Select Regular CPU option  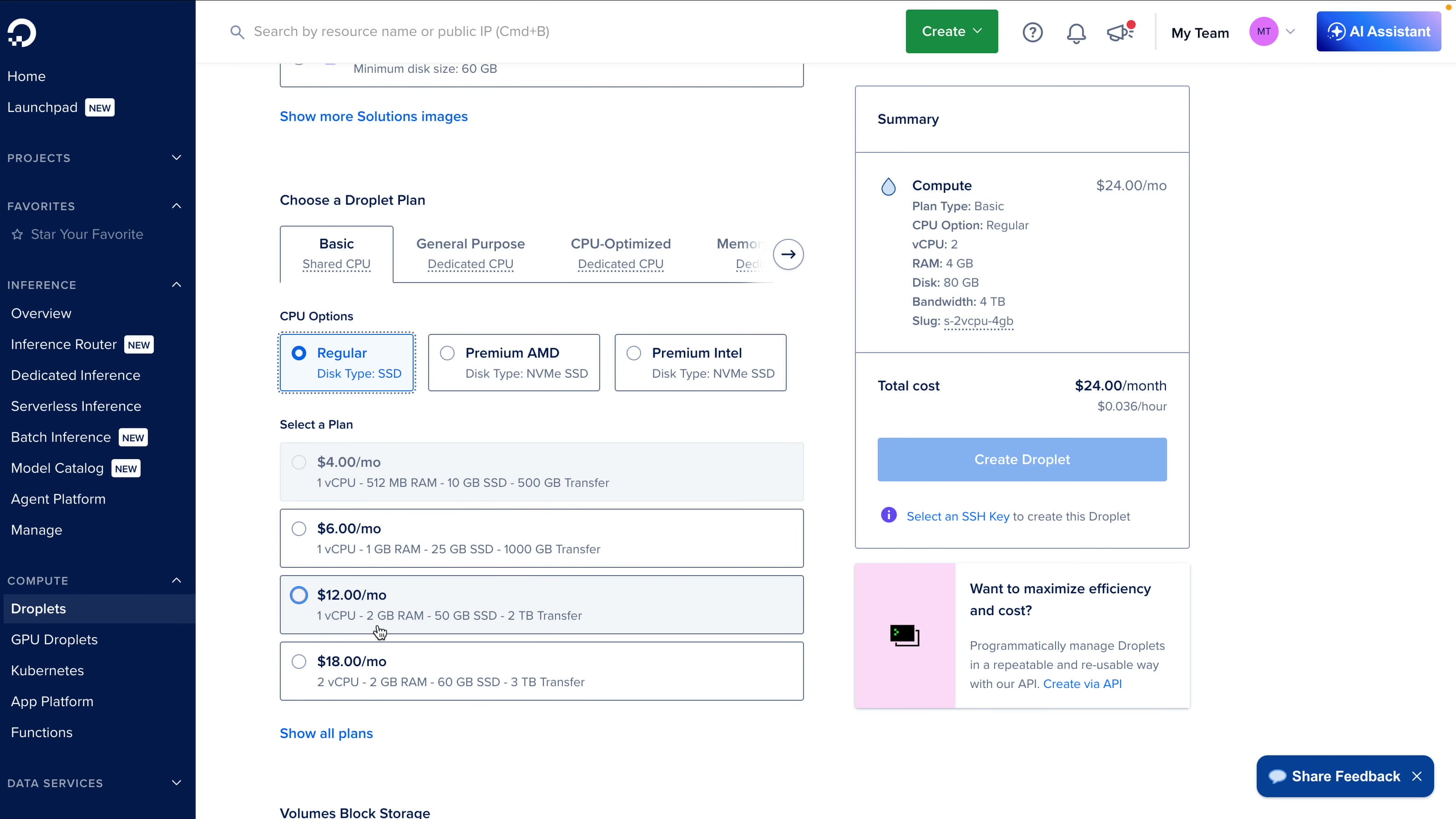[347, 362]
